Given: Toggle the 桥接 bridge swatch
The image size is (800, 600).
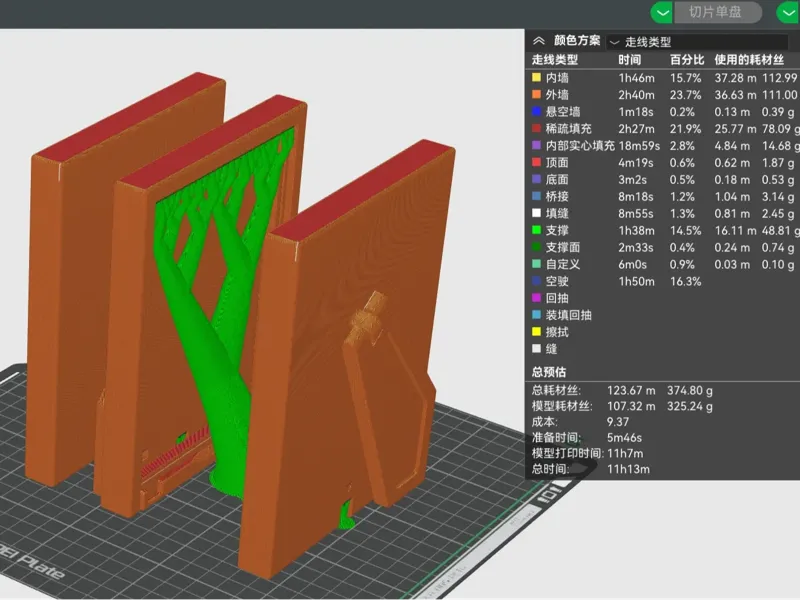Looking at the screenshot, I should click(x=536, y=196).
